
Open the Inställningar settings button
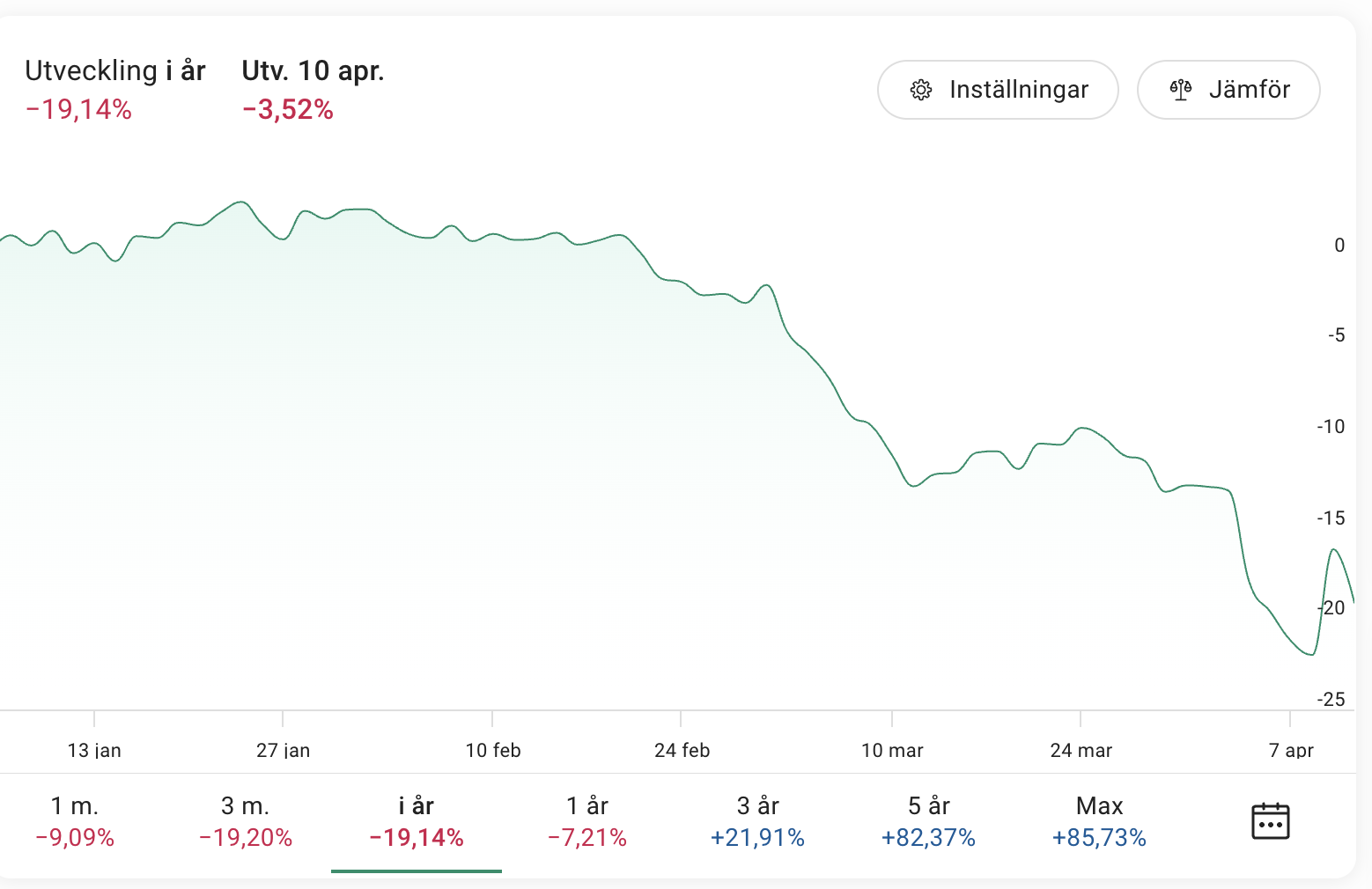(998, 90)
